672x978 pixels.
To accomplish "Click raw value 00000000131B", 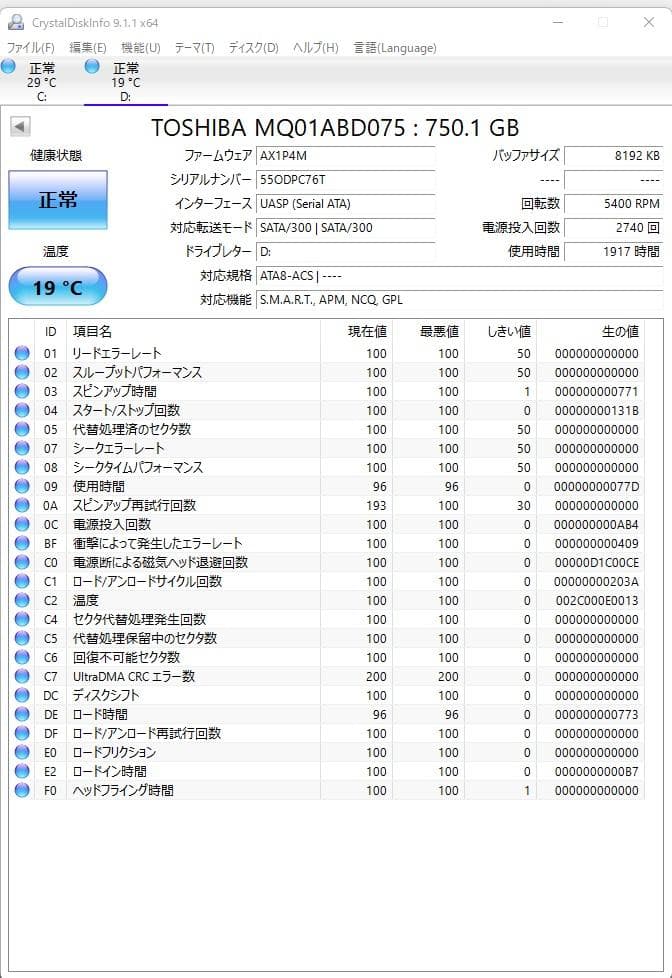I will (597, 410).
